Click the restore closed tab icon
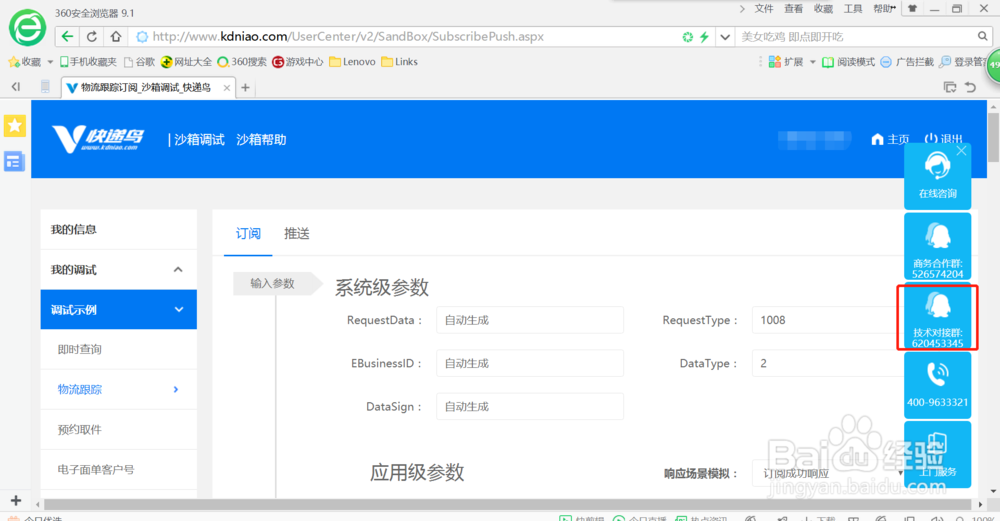The height and width of the screenshot is (521, 1000). [x=971, y=87]
